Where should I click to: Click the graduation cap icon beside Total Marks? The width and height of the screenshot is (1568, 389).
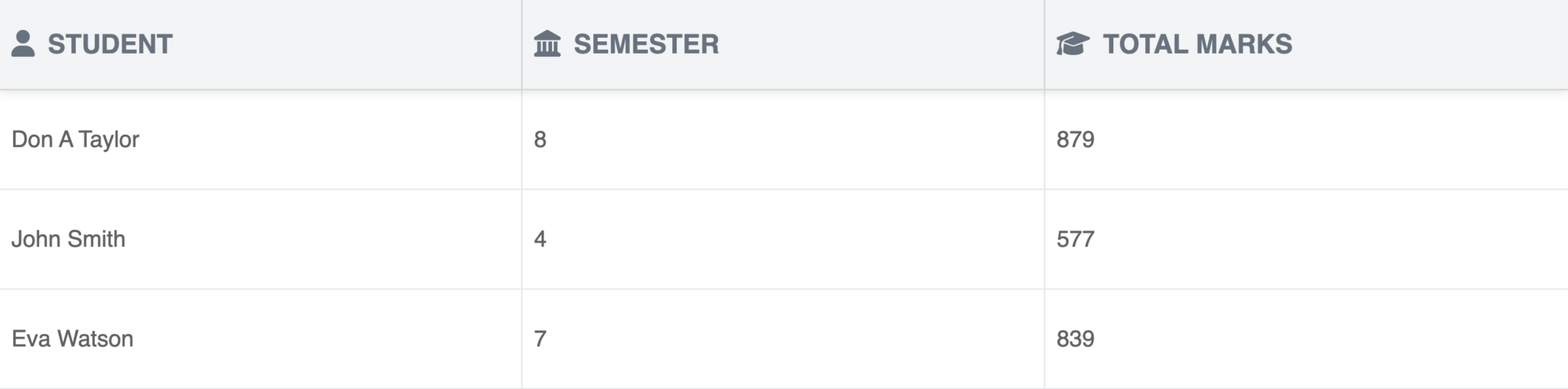tap(1073, 44)
